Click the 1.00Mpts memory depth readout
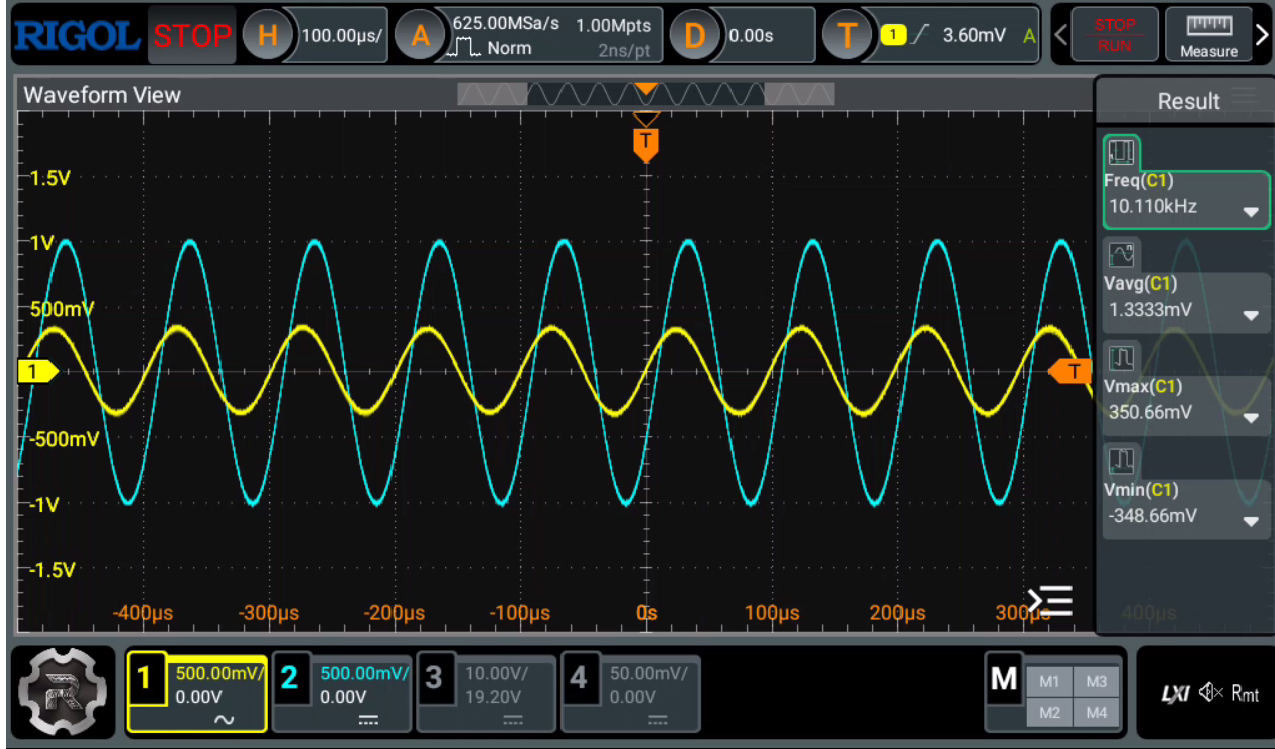The height and width of the screenshot is (749, 1275). coord(613,25)
